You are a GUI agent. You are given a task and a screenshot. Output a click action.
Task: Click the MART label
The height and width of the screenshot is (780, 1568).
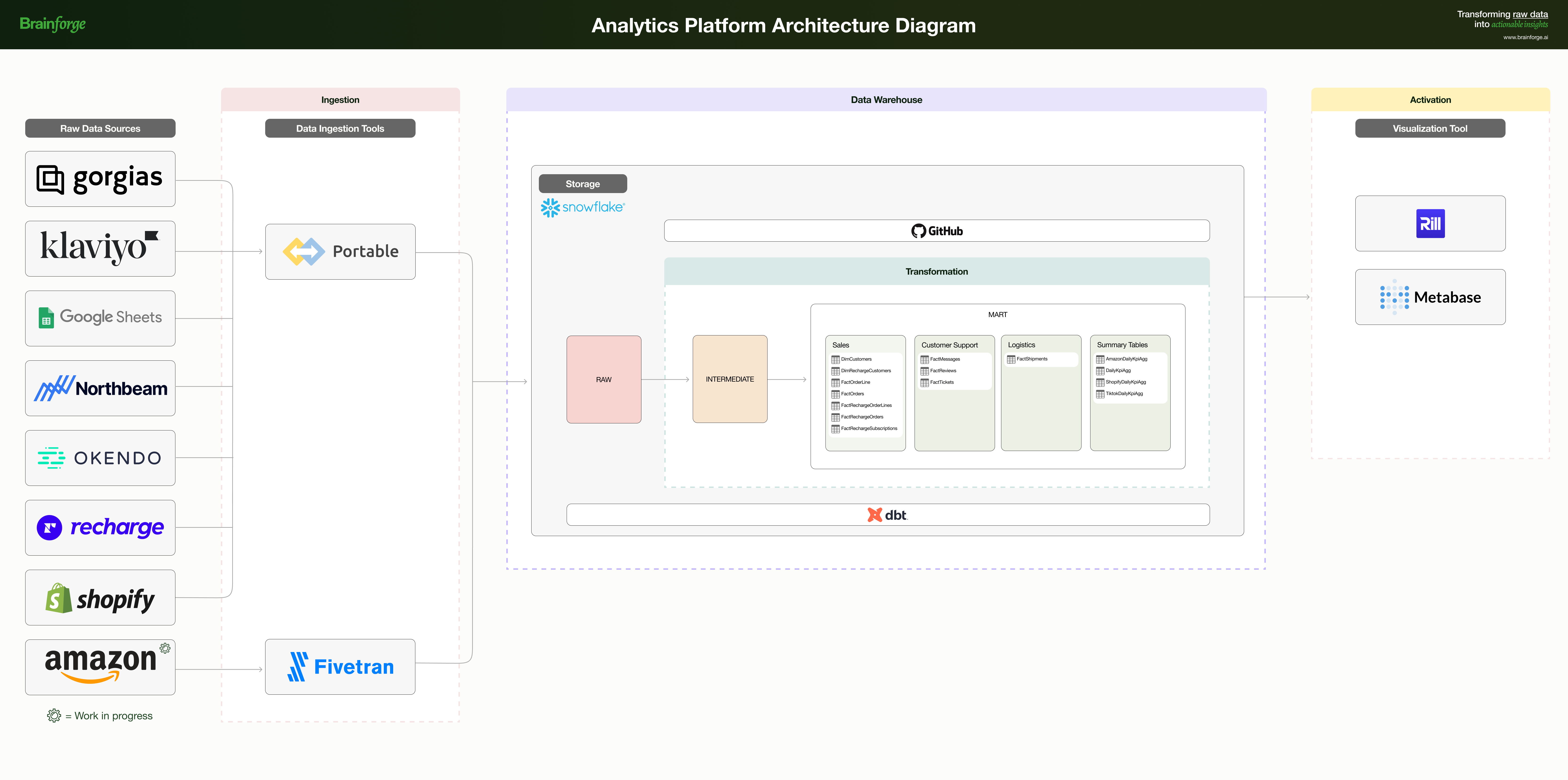998,315
